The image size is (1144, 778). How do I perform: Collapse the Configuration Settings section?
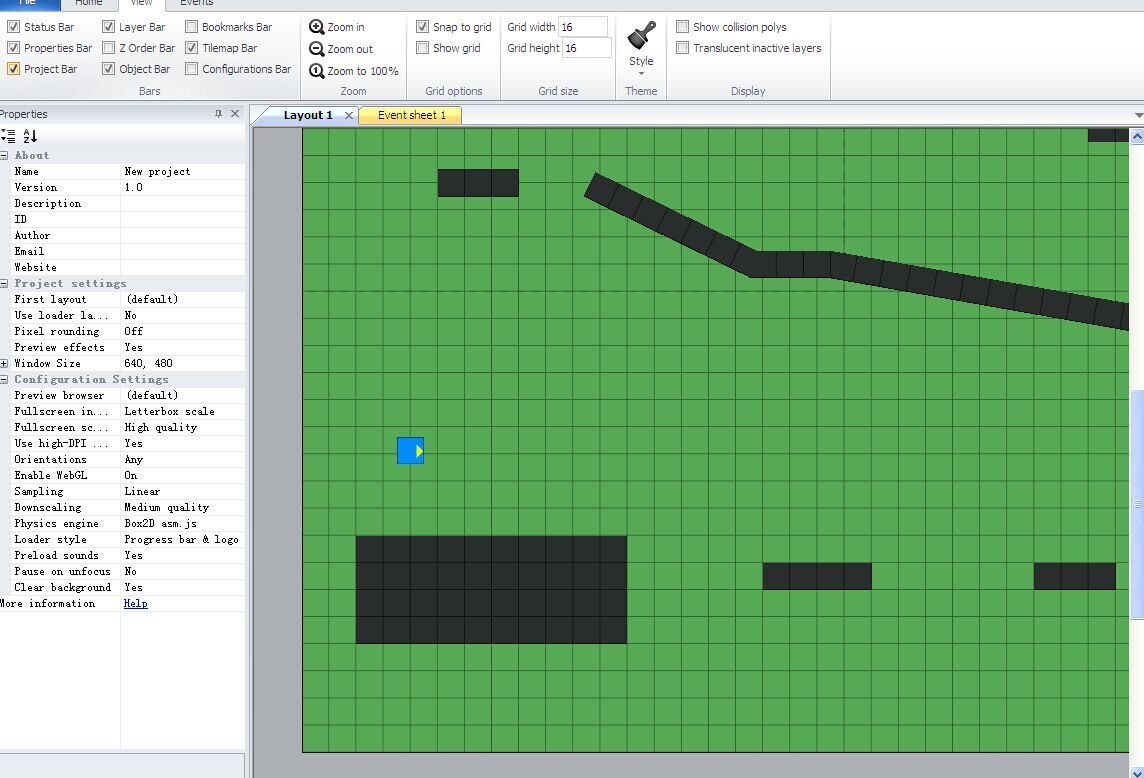4,380
